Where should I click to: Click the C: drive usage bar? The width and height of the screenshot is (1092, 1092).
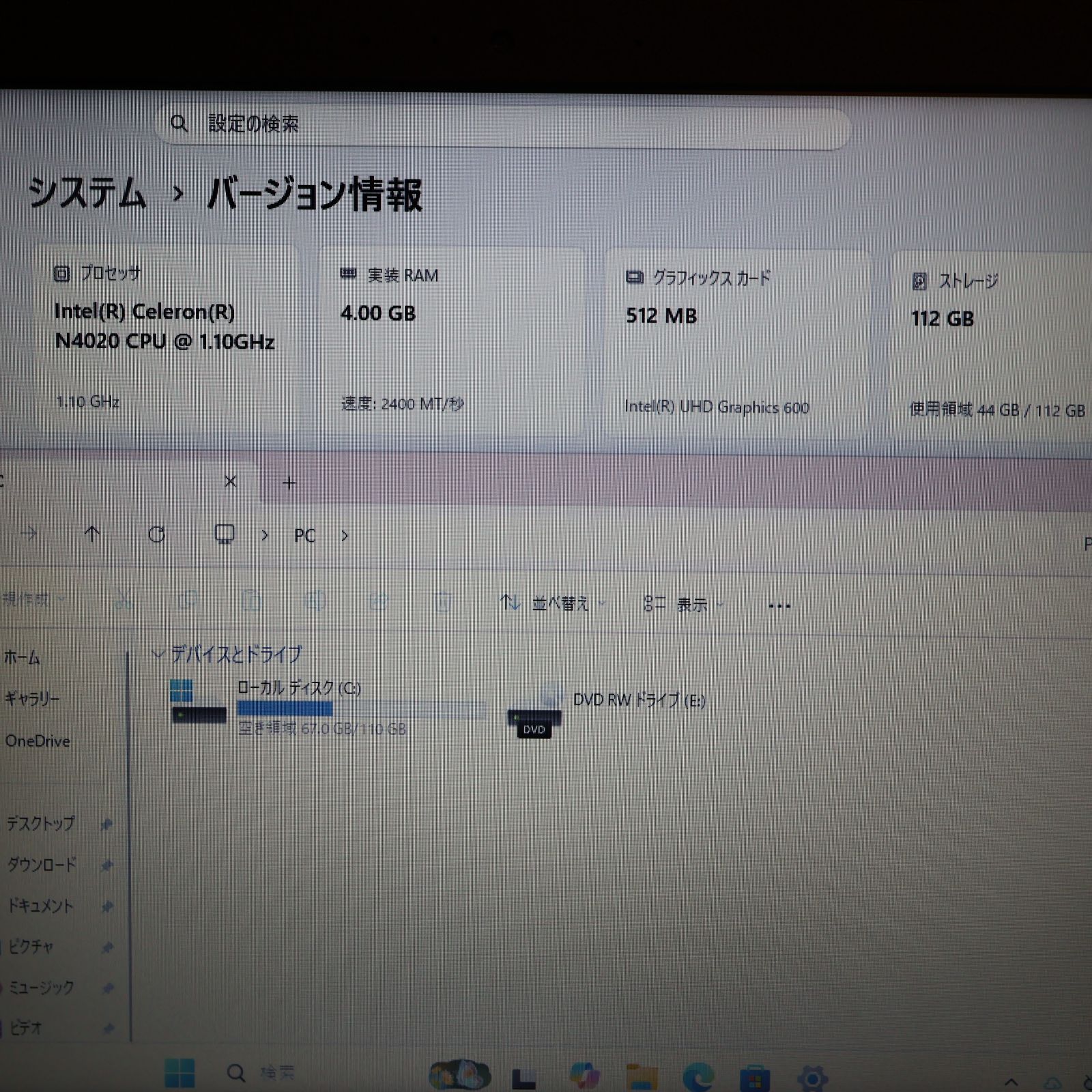361,709
